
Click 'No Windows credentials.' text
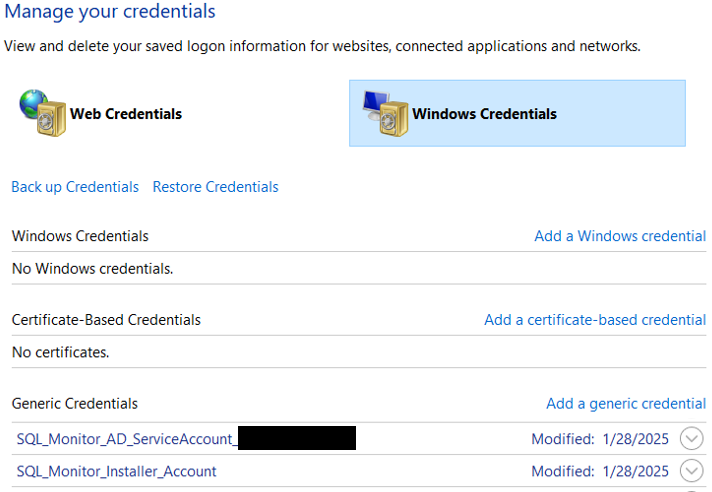(93, 269)
